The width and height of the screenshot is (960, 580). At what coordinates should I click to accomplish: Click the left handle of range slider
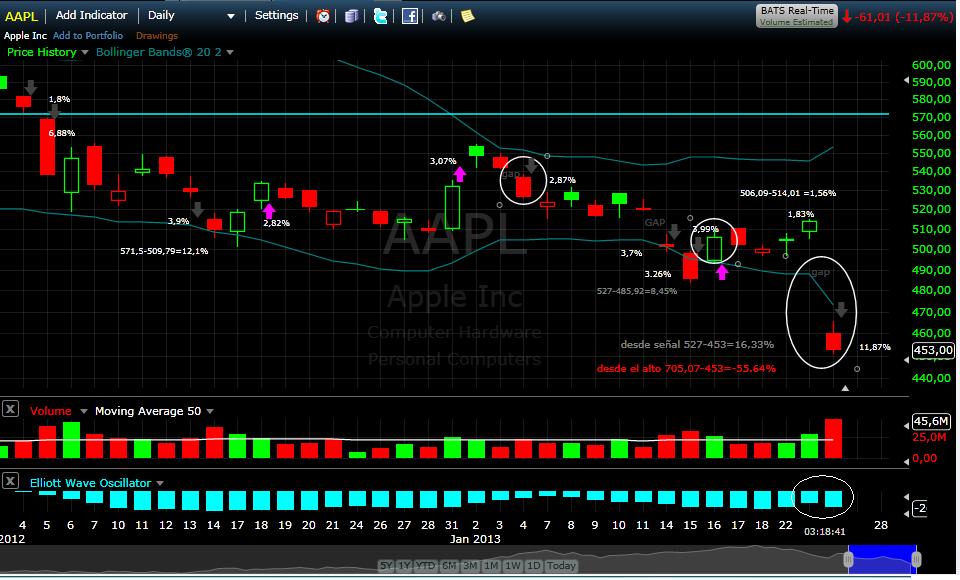tap(849, 561)
